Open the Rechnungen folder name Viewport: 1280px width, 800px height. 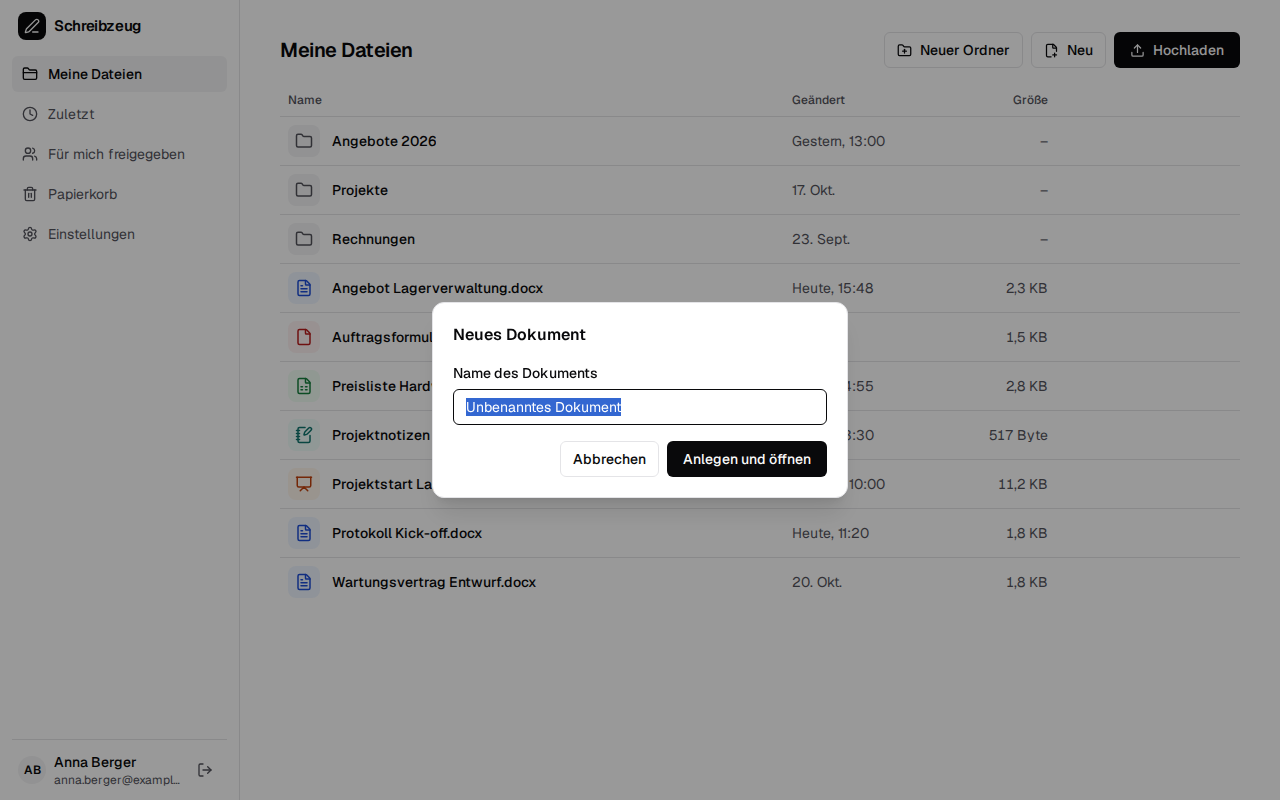[373, 239]
